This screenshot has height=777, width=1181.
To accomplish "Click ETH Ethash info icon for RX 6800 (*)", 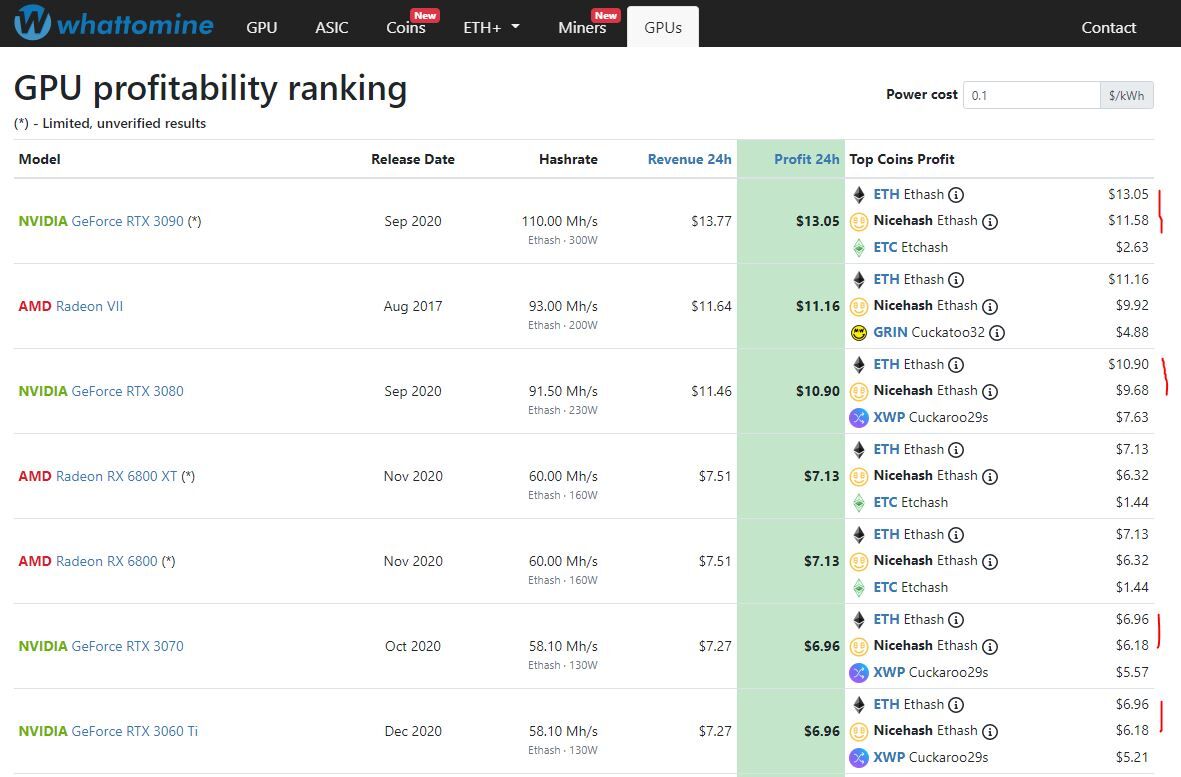I will (956, 535).
